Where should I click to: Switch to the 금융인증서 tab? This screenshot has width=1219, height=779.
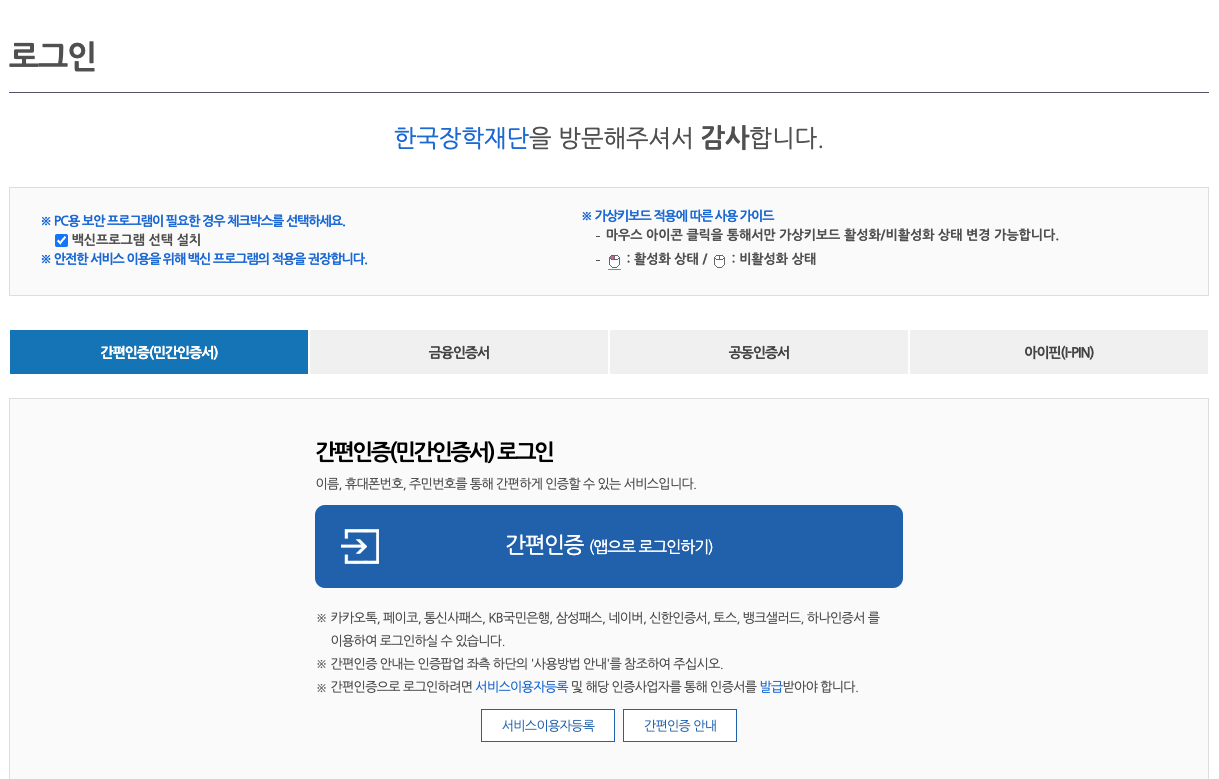pyautogui.click(x=458, y=352)
